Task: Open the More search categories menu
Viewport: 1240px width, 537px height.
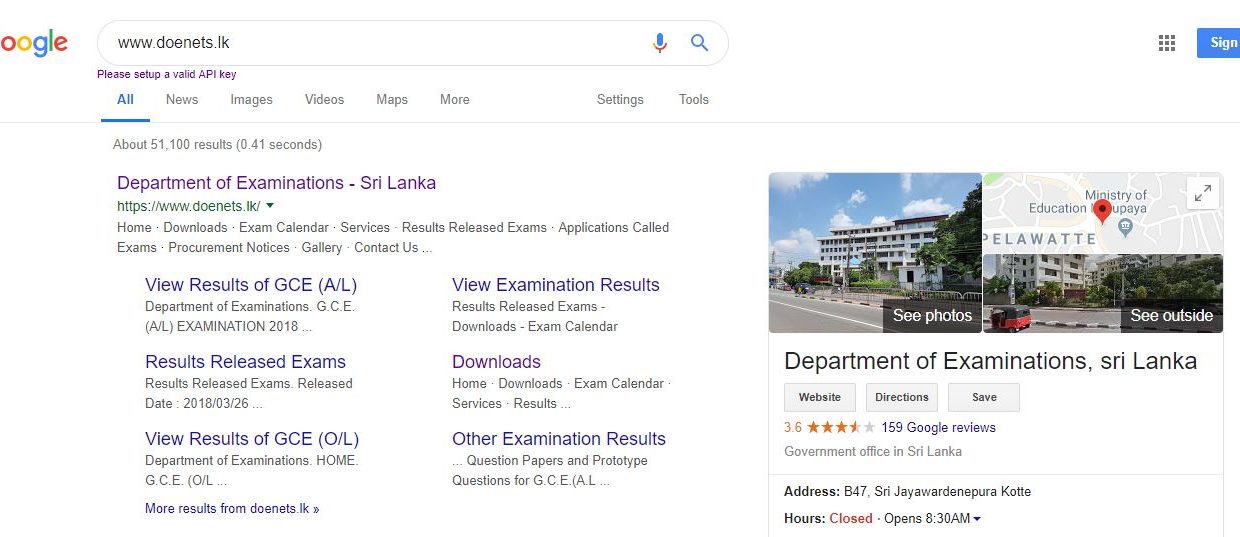Action: click(x=454, y=99)
